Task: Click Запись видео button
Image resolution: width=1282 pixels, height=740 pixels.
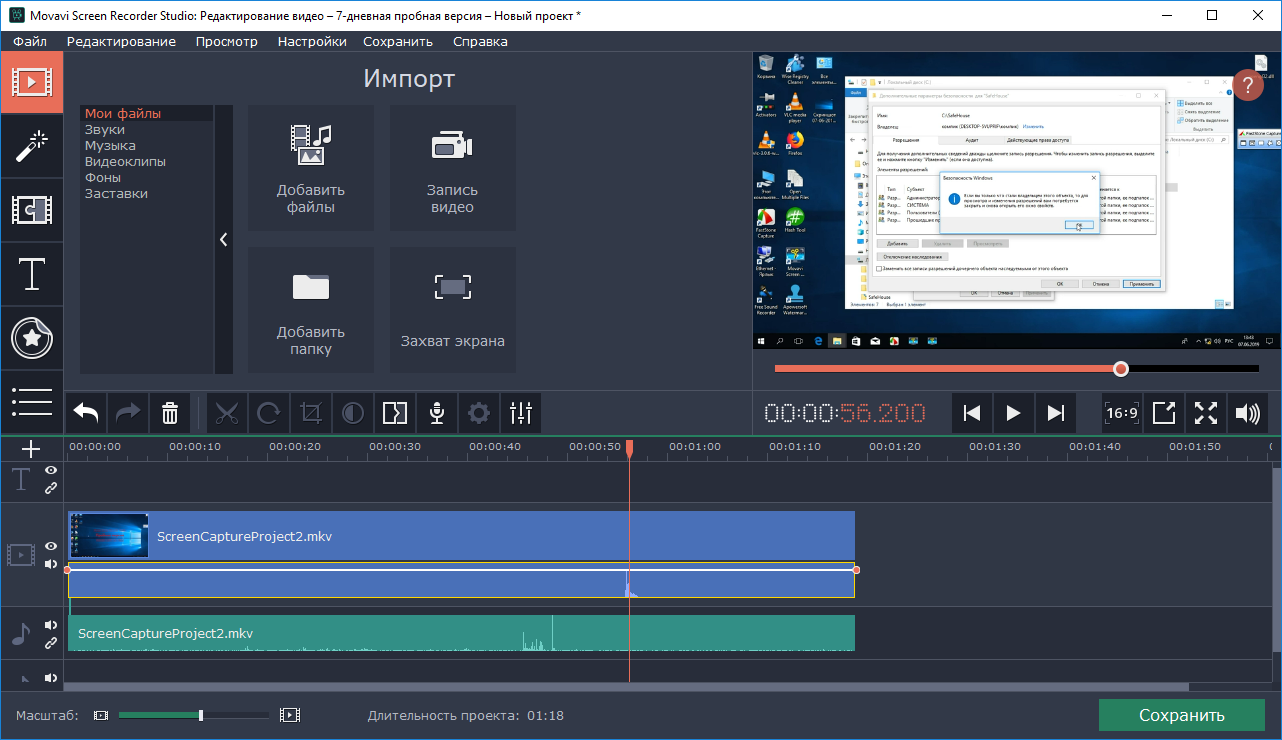Action: click(x=453, y=169)
